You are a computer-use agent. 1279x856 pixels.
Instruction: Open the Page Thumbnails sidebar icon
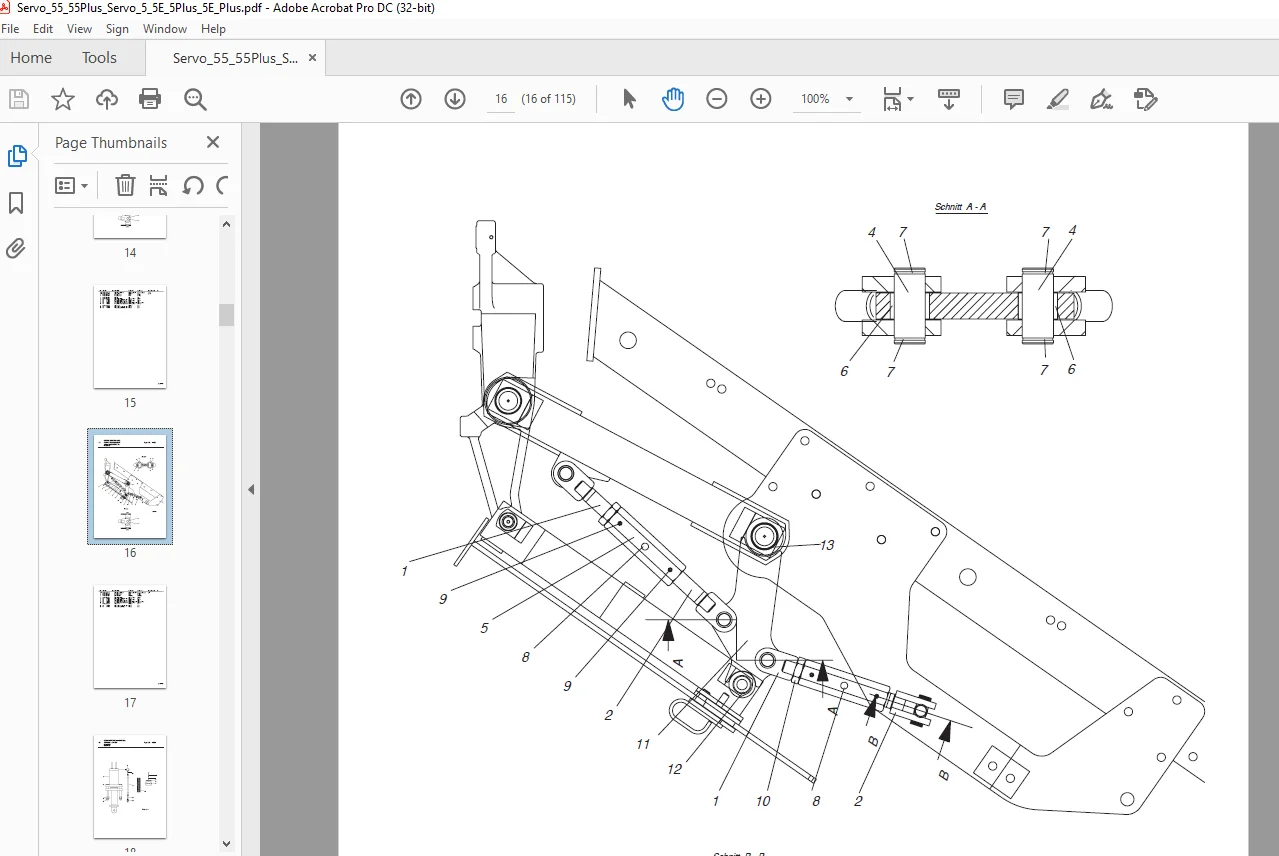[17, 156]
